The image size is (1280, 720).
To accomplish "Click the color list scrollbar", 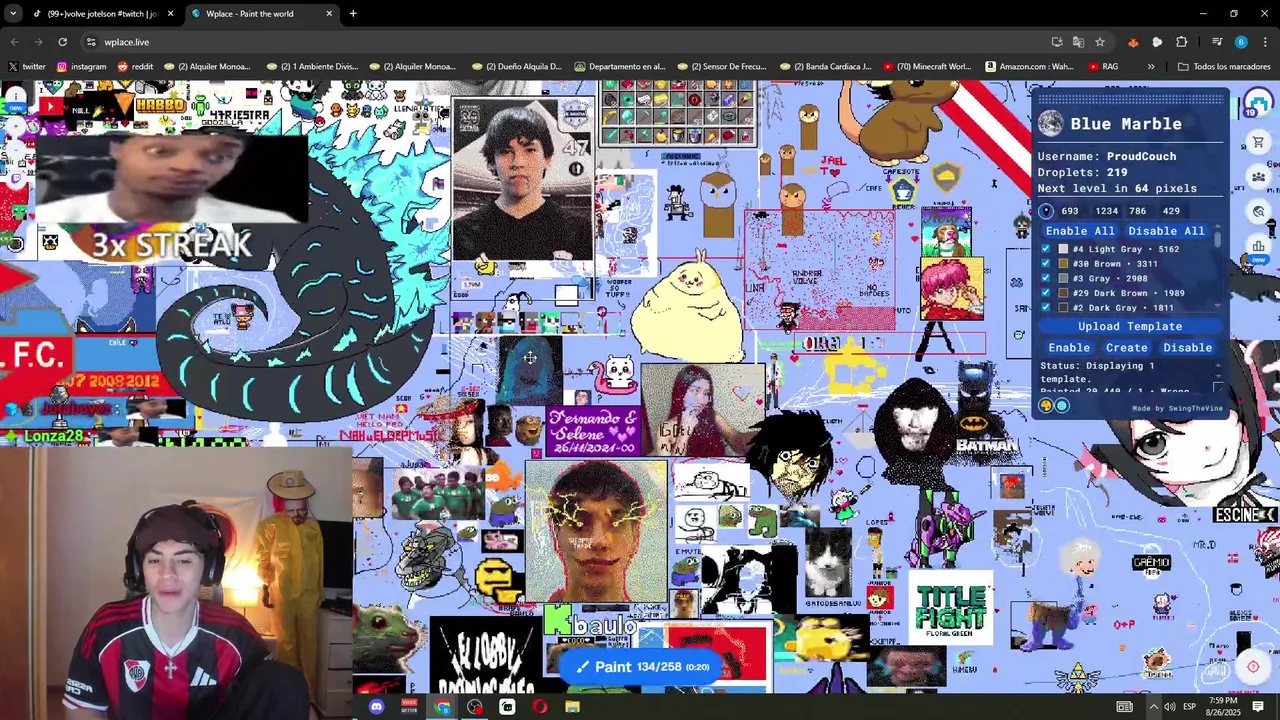I will (1218, 237).
